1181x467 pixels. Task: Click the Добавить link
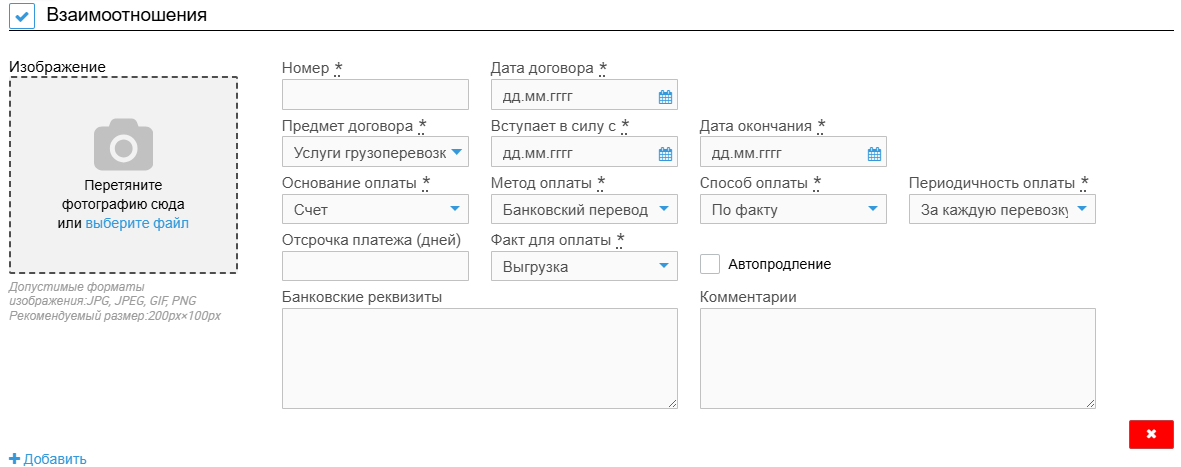tap(54, 459)
